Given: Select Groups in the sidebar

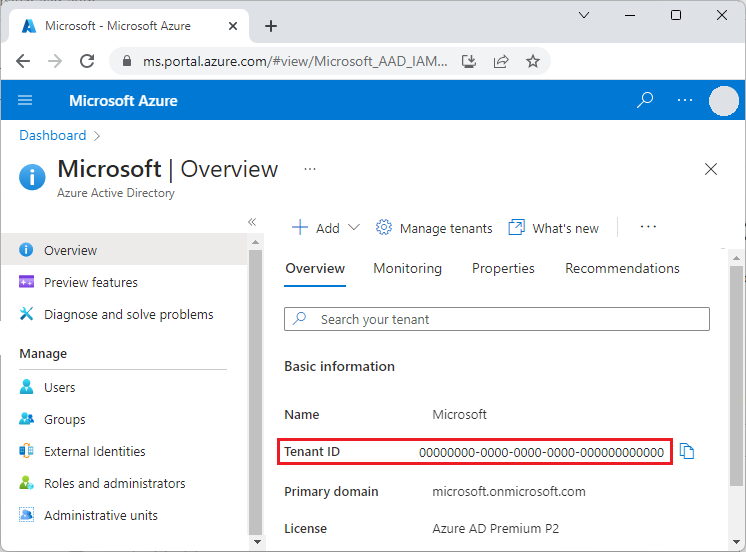Looking at the screenshot, I should 64,419.
